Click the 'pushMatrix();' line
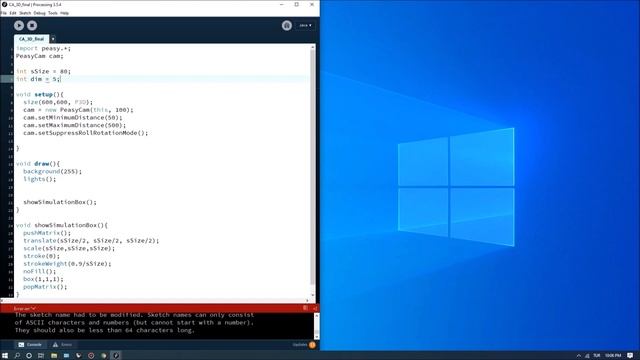 (47, 233)
